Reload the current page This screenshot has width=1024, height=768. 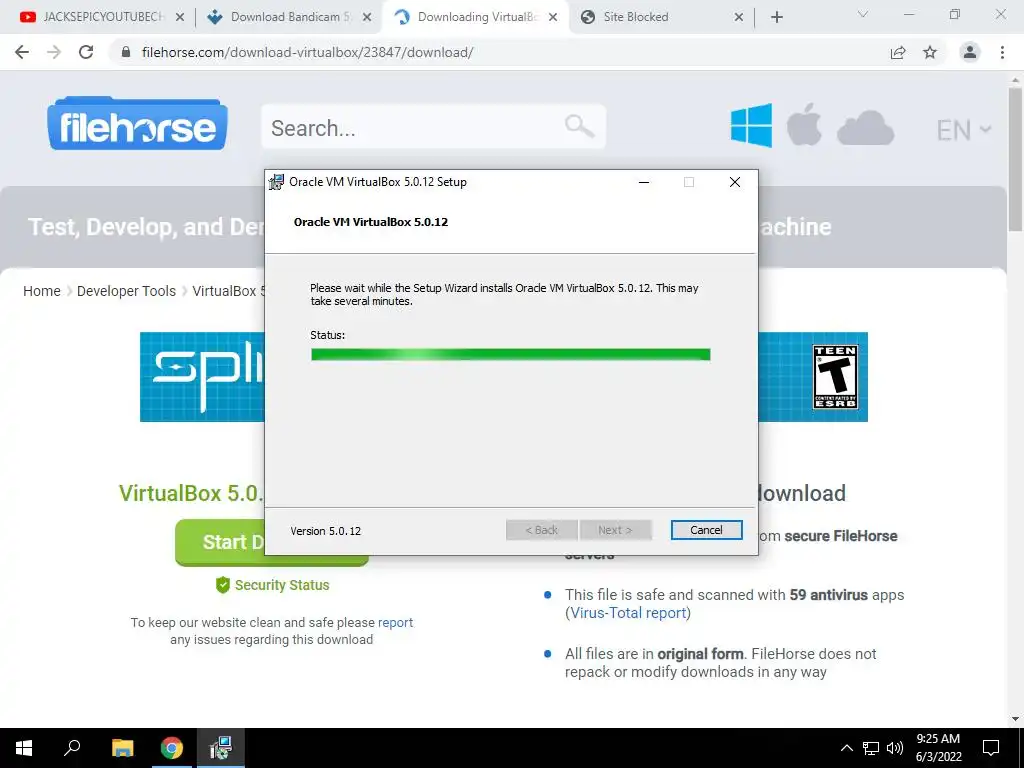[86, 52]
